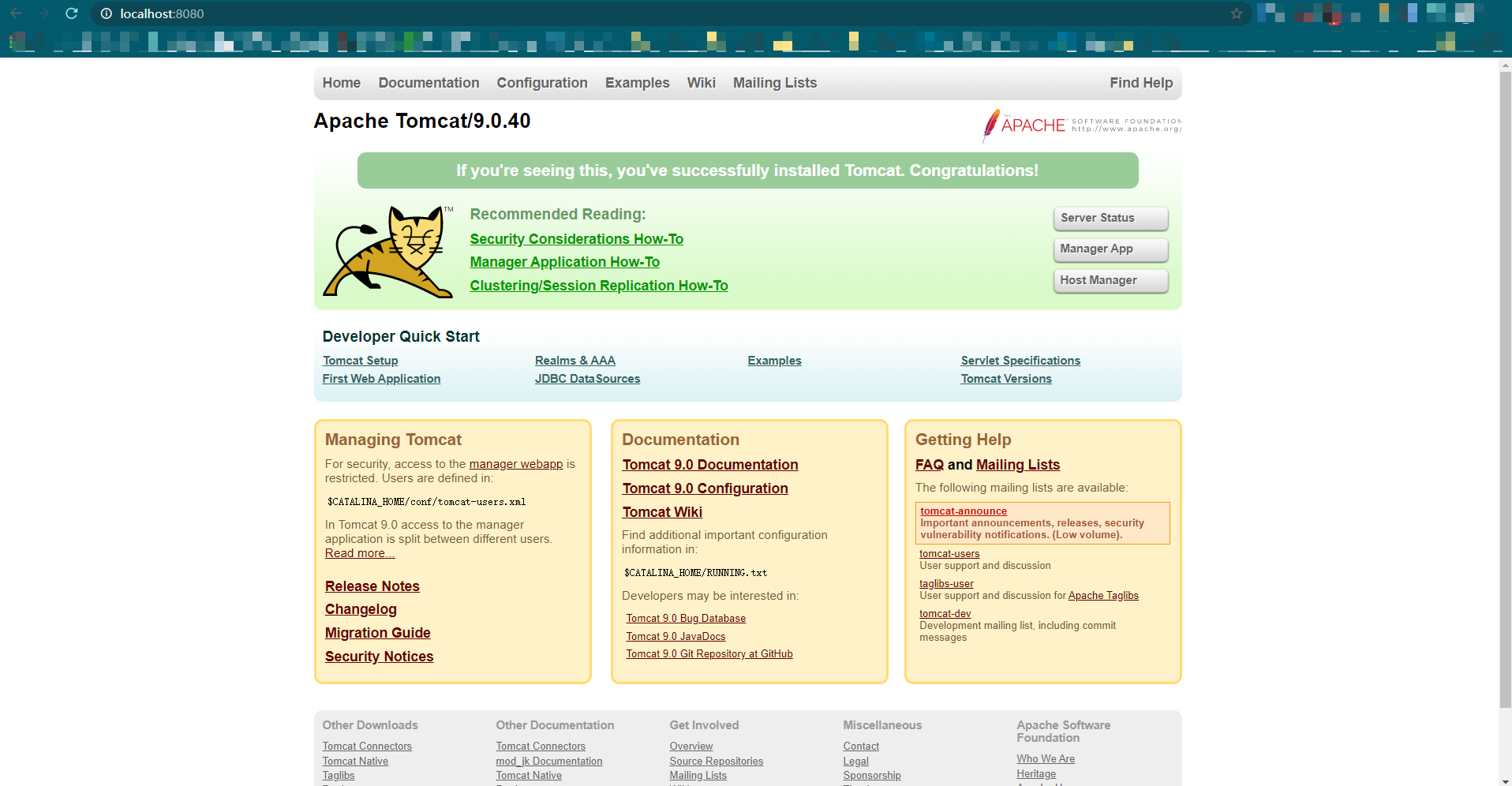Open Tomcat 9.0 Bug Database link
The height and width of the screenshot is (786, 1512).
(x=686, y=619)
